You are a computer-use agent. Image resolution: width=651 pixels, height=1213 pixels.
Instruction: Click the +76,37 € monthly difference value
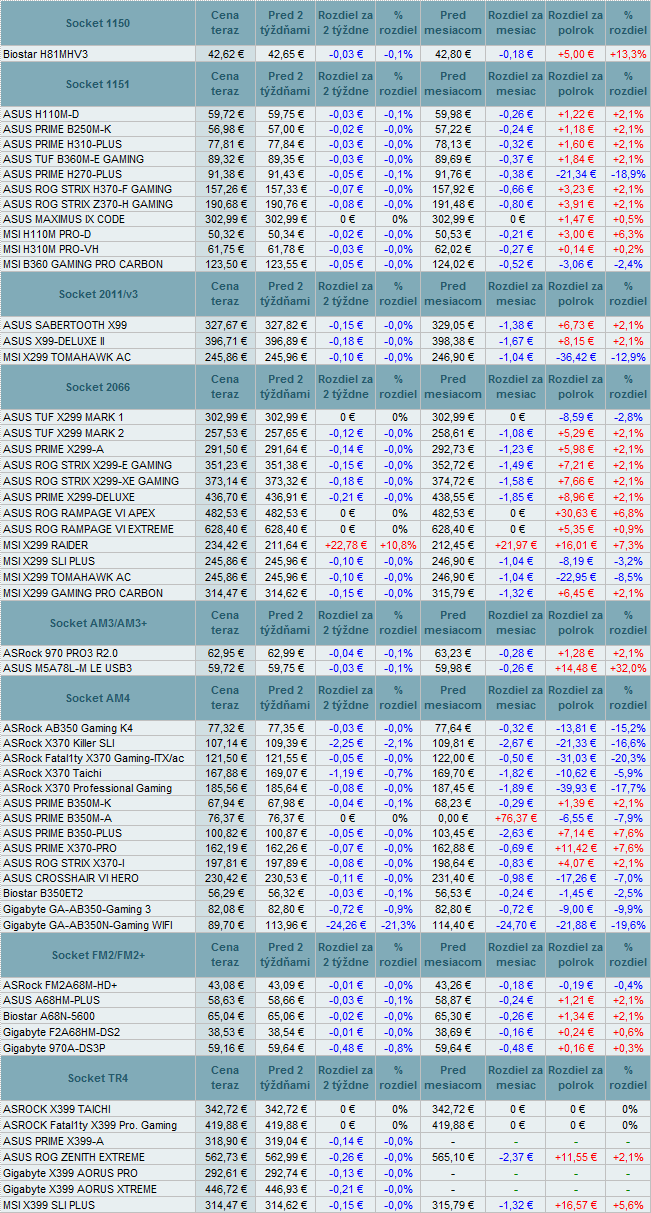[516, 819]
